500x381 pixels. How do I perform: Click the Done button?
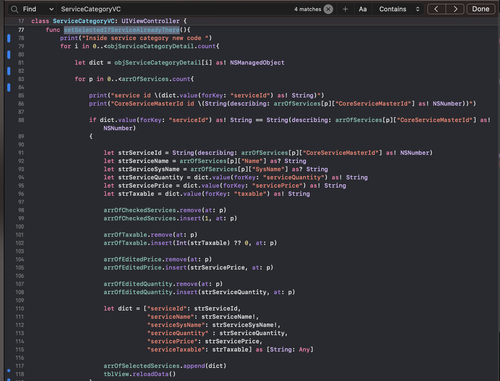click(480, 9)
